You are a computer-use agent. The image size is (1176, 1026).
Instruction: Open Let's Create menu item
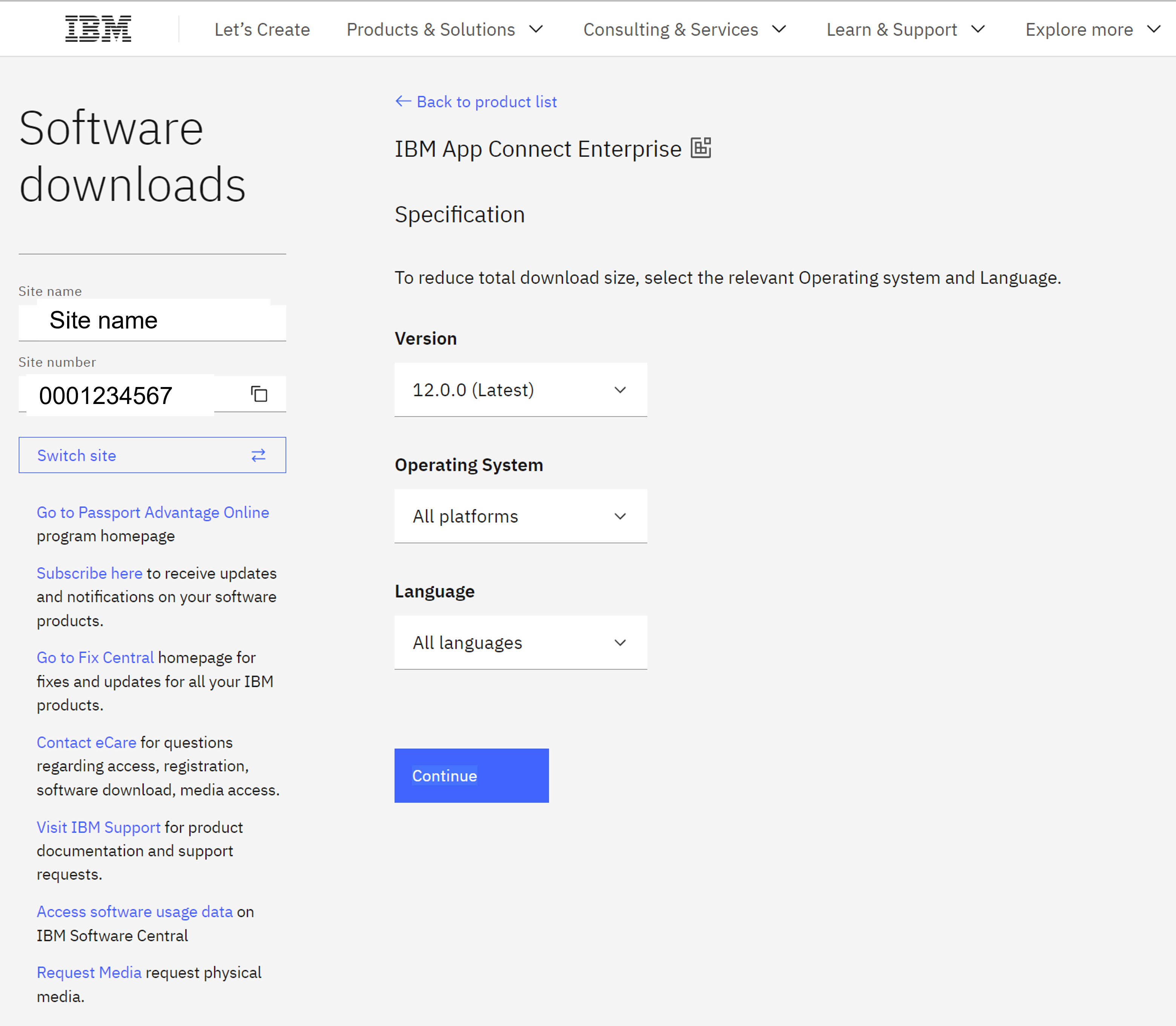coord(262,29)
